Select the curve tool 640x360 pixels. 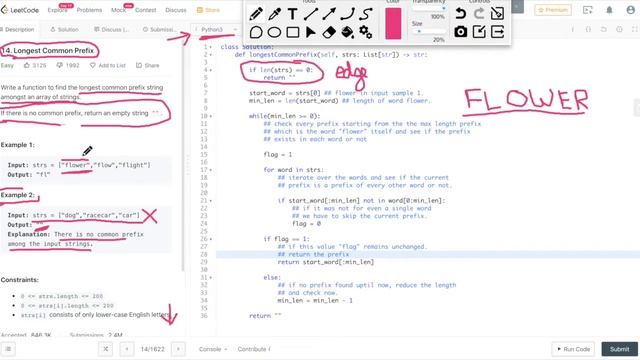click(x=347, y=14)
